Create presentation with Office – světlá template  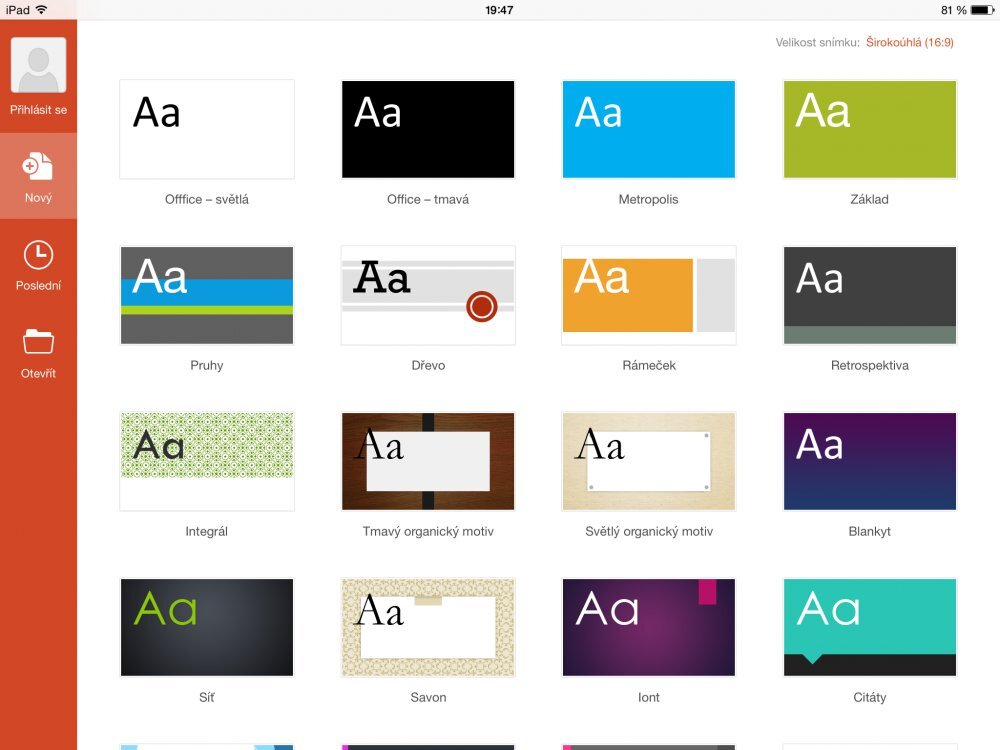pyautogui.click(x=206, y=128)
